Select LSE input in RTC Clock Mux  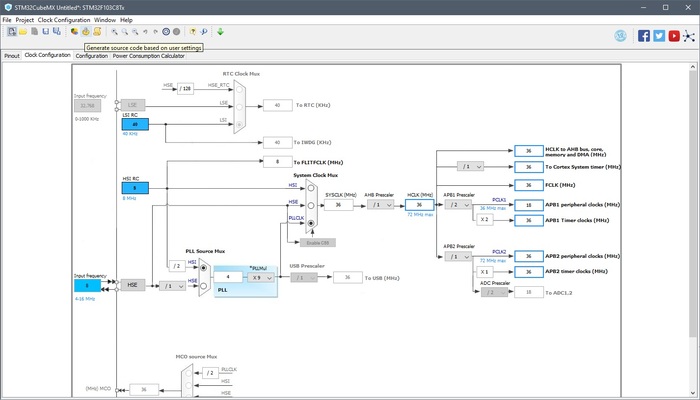pos(239,107)
